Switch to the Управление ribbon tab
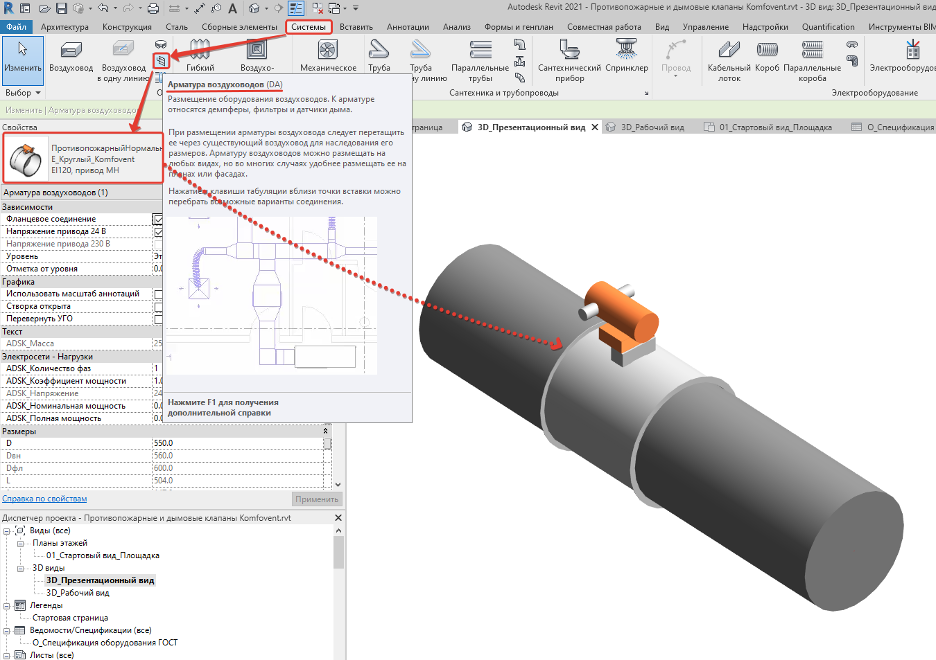Viewport: 936px width, 660px height. tap(706, 27)
